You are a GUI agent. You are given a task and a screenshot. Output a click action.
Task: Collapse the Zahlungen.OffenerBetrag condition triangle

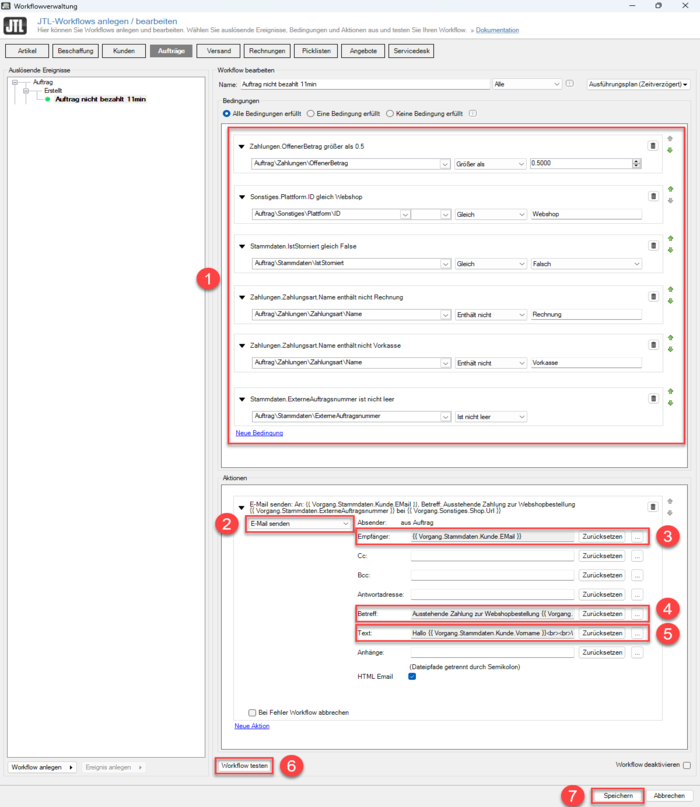(x=241, y=147)
